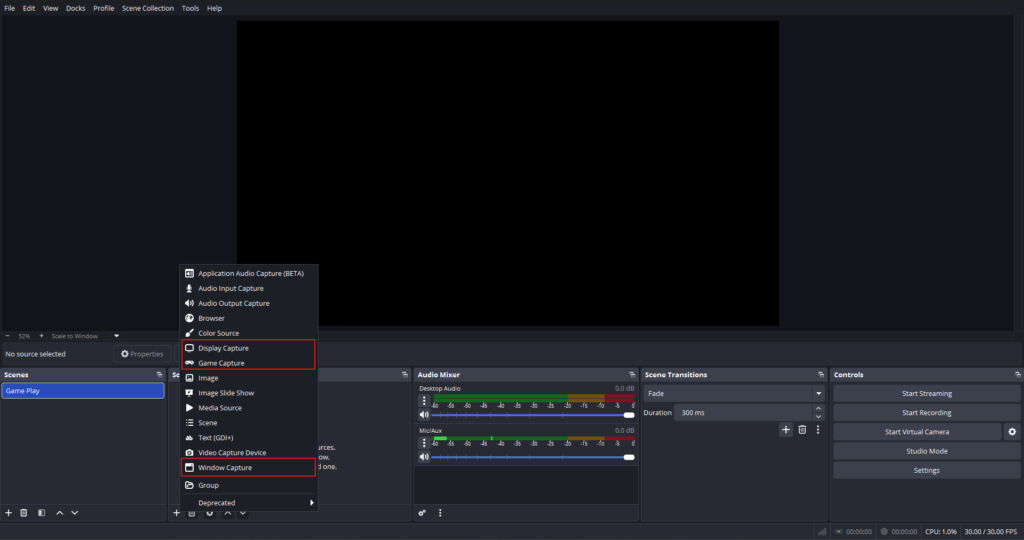Undock the Scene Transitions panel

(821, 375)
